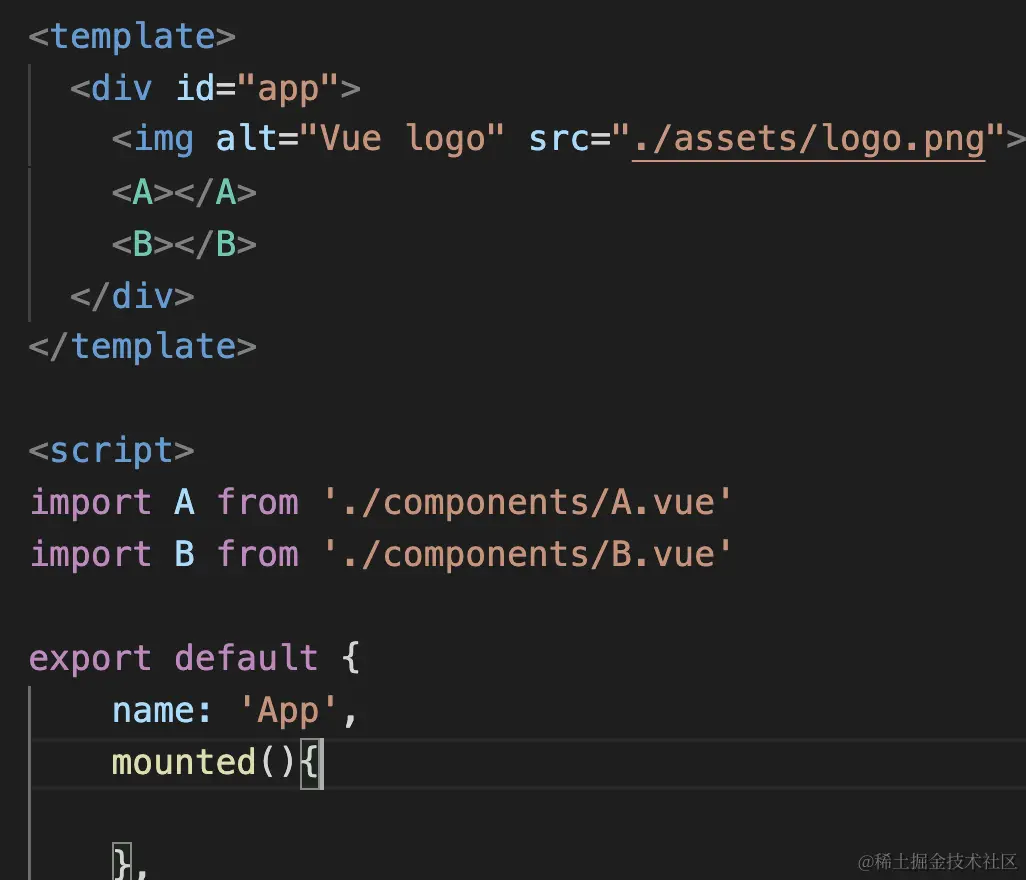The width and height of the screenshot is (1026, 880).
Task: Click the highlighted opening brace after mounted()
Action: click(311, 764)
